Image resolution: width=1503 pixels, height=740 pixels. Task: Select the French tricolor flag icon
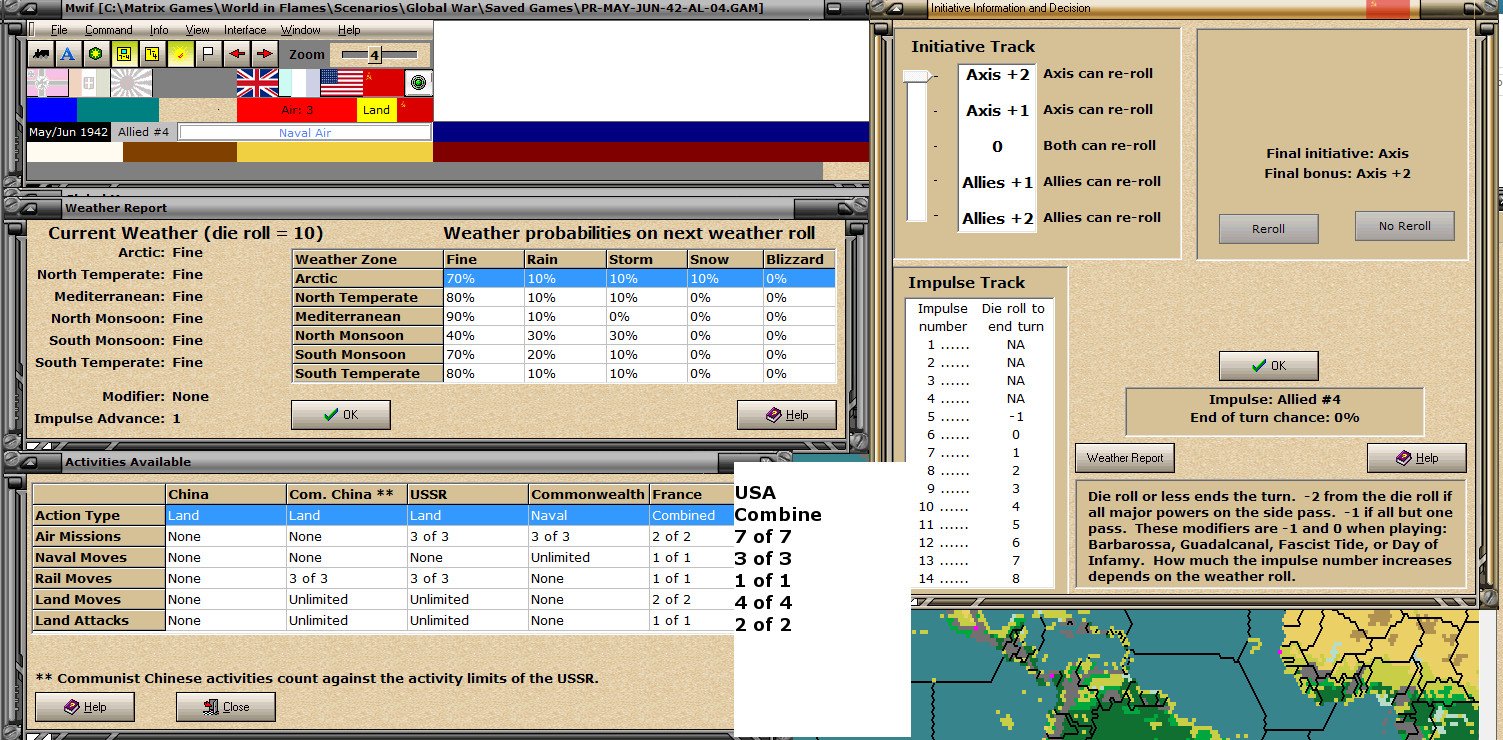point(299,83)
